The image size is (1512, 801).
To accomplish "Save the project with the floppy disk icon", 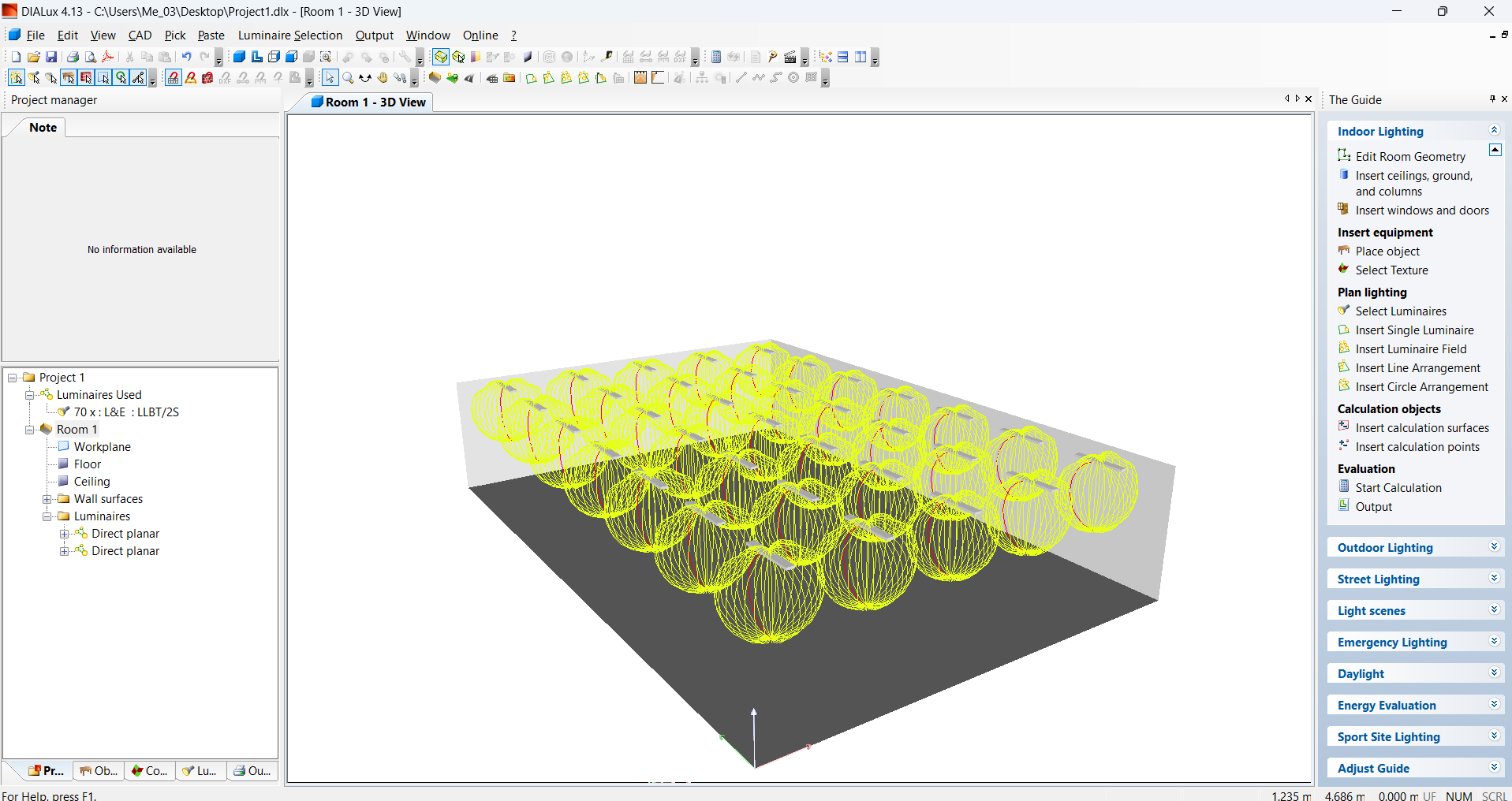I will click(x=51, y=57).
